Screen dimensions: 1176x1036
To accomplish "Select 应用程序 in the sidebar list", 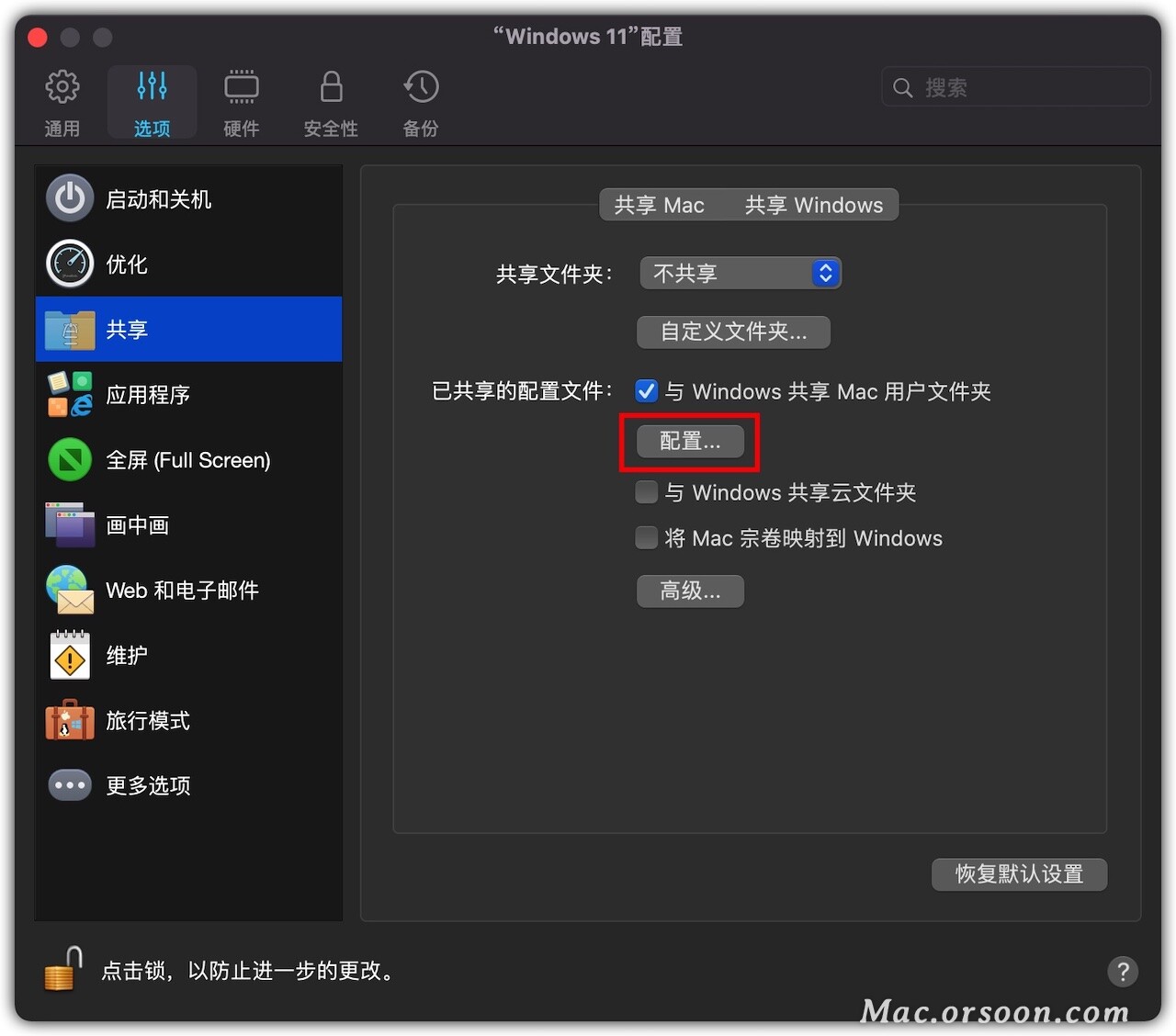I will click(188, 394).
